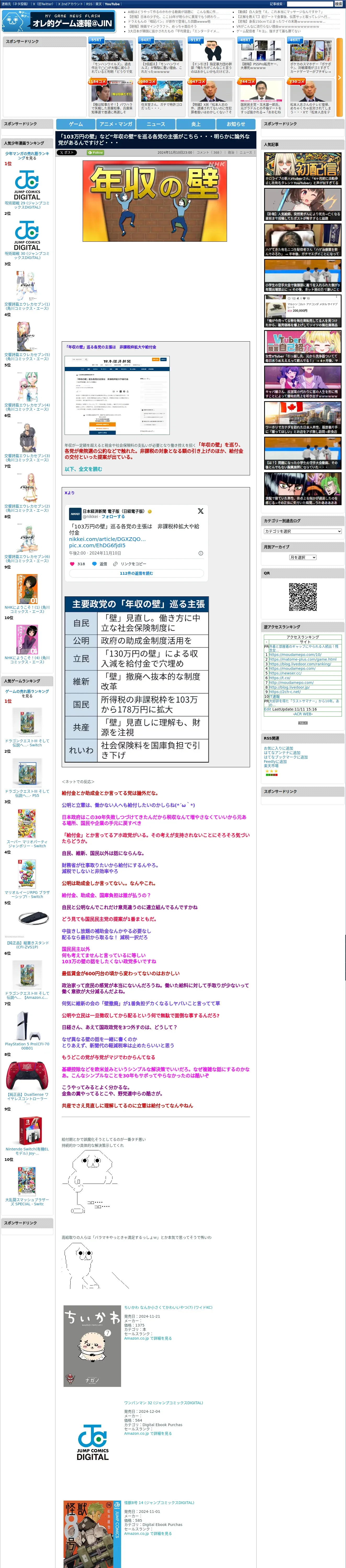Click the blue reply bubble icon in the tweet
The height and width of the screenshot is (1568, 346).
[x=94, y=564]
